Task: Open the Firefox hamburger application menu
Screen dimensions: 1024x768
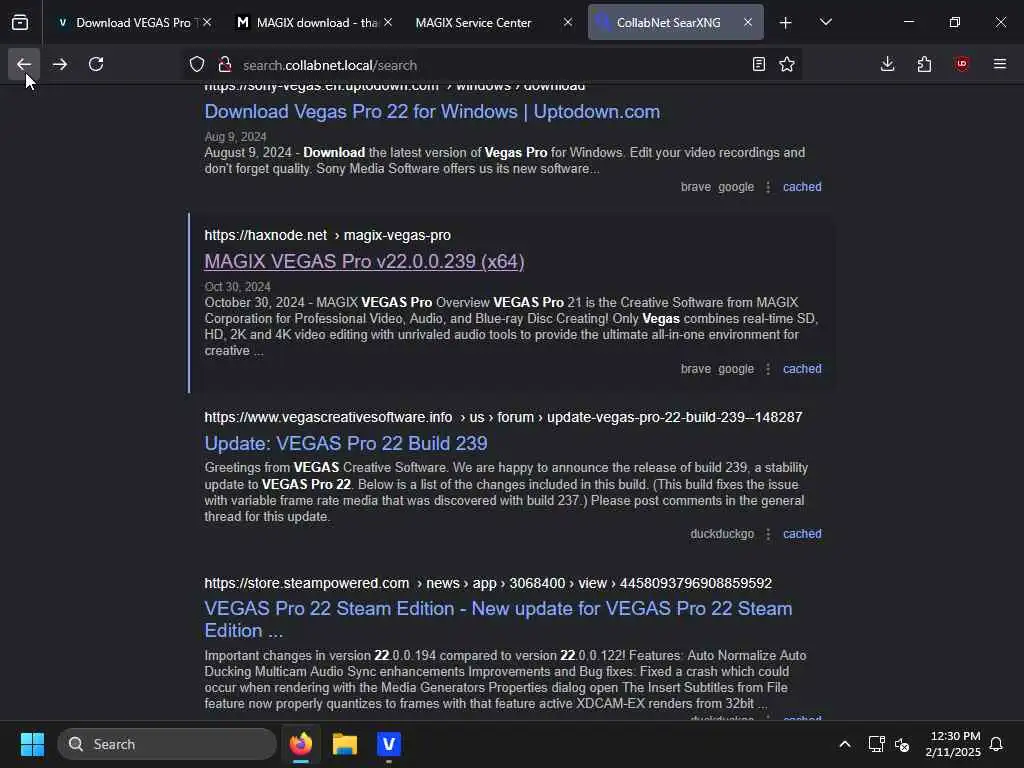Action: 999,64
